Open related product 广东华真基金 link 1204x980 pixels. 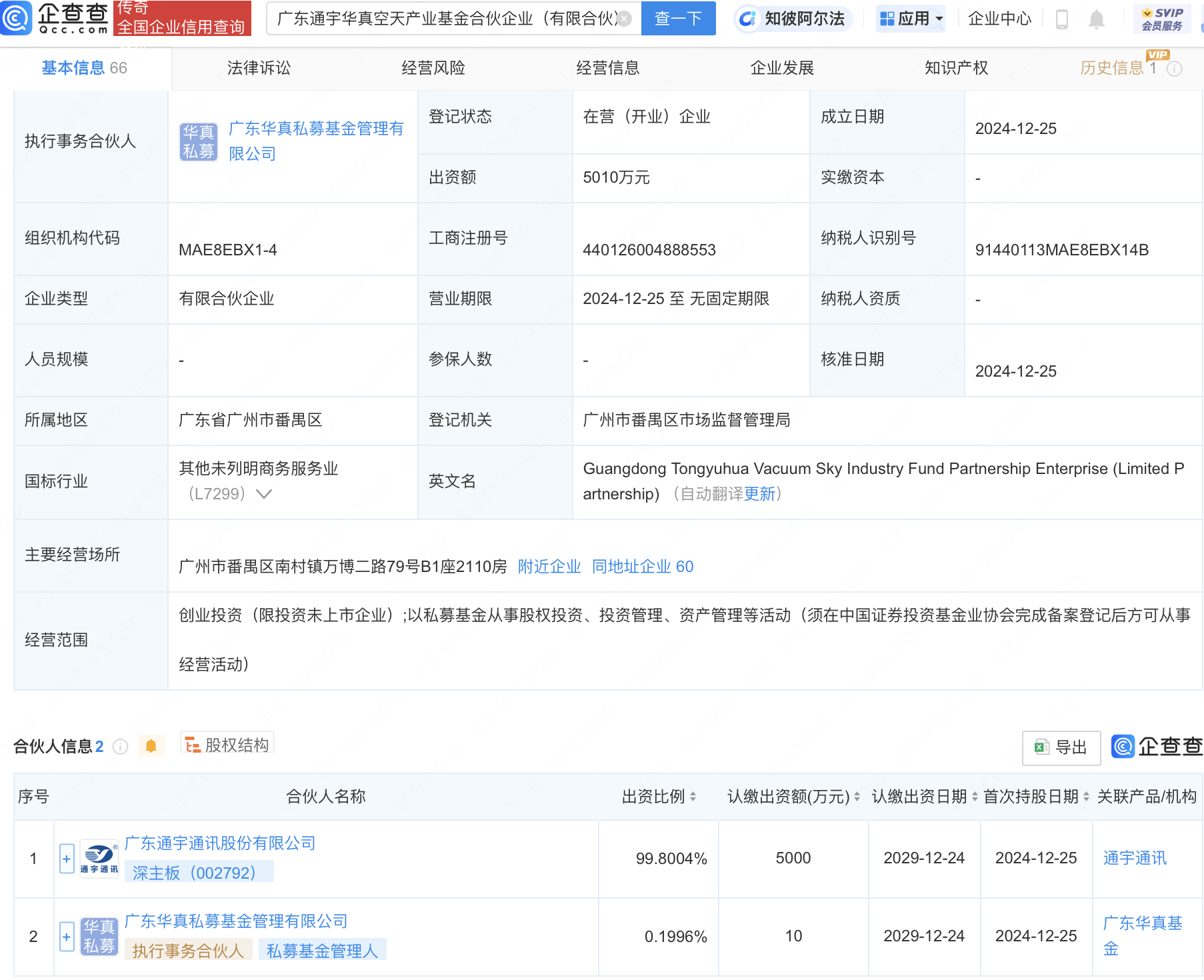1143,936
